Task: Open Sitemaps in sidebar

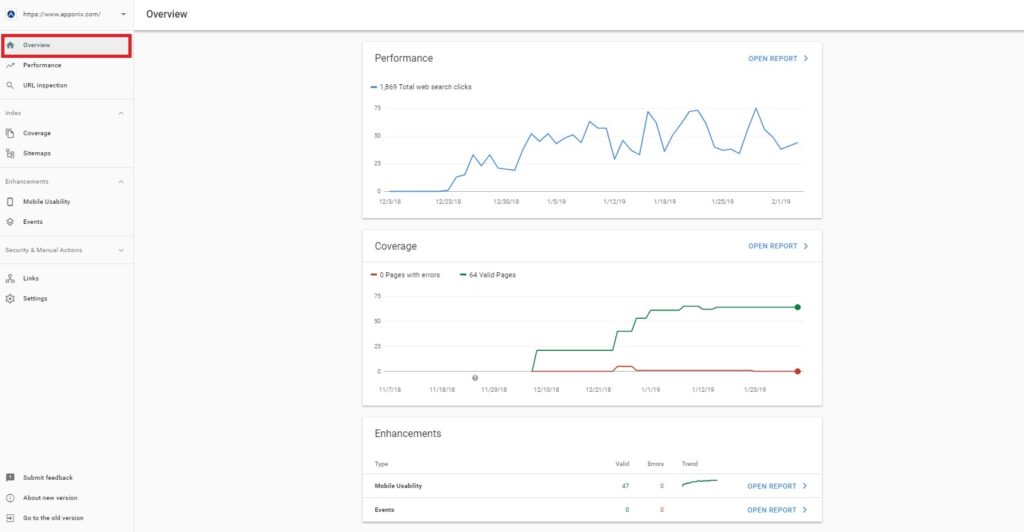Action: (66, 153)
